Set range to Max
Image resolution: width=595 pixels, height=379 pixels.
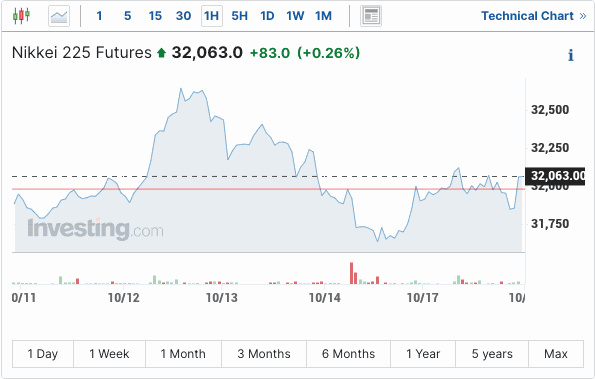click(556, 354)
